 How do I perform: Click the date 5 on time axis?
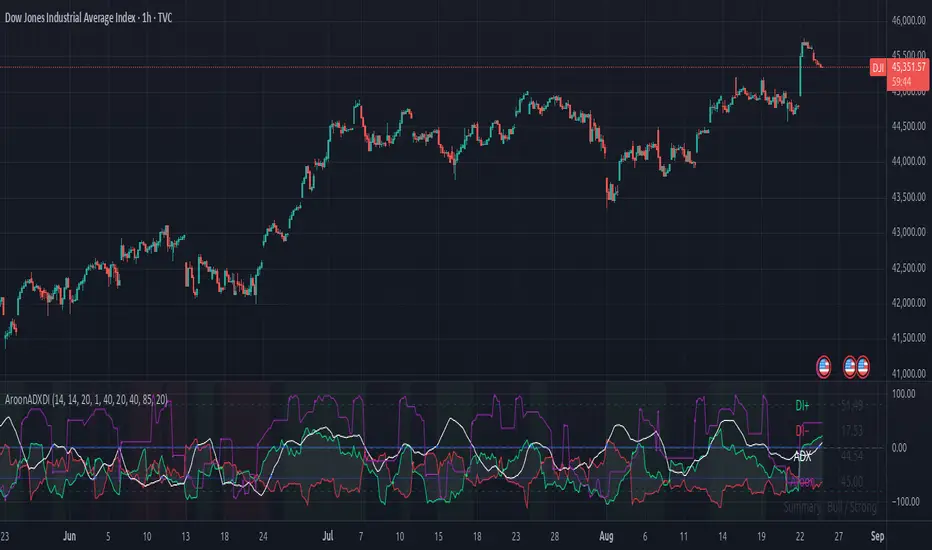(108, 536)
